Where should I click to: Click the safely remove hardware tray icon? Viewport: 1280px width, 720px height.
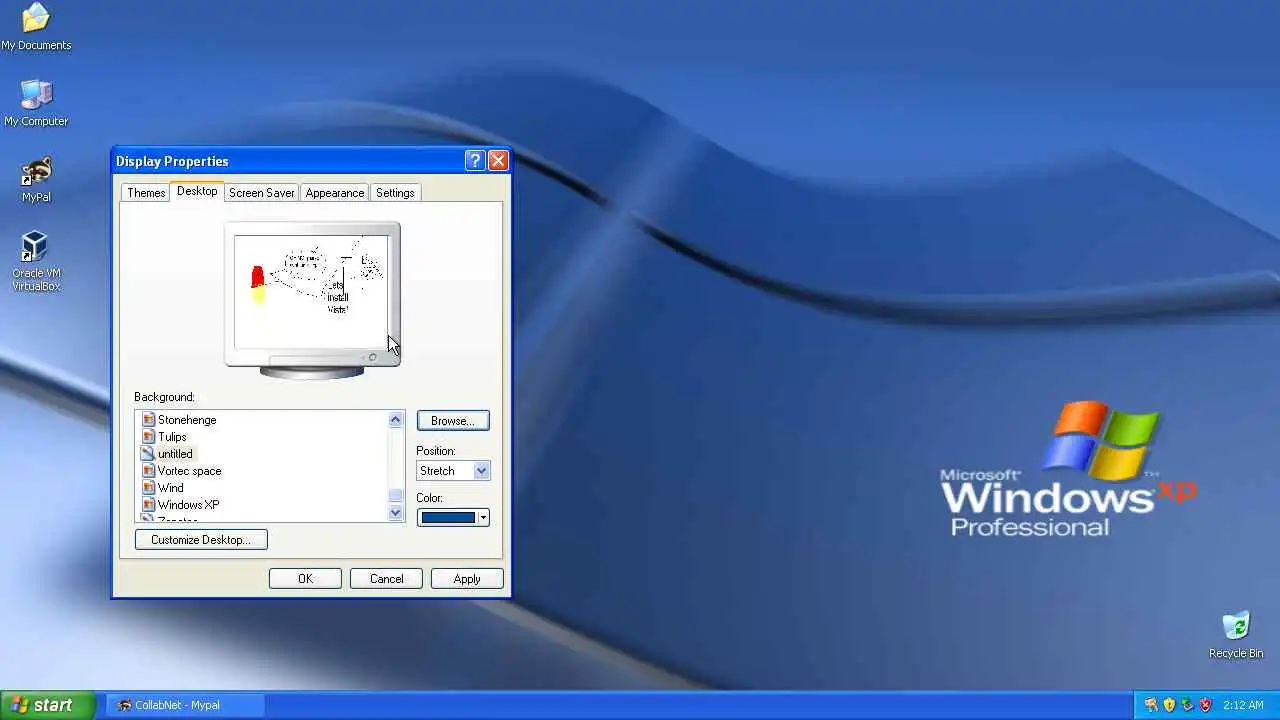[1187, 705]
